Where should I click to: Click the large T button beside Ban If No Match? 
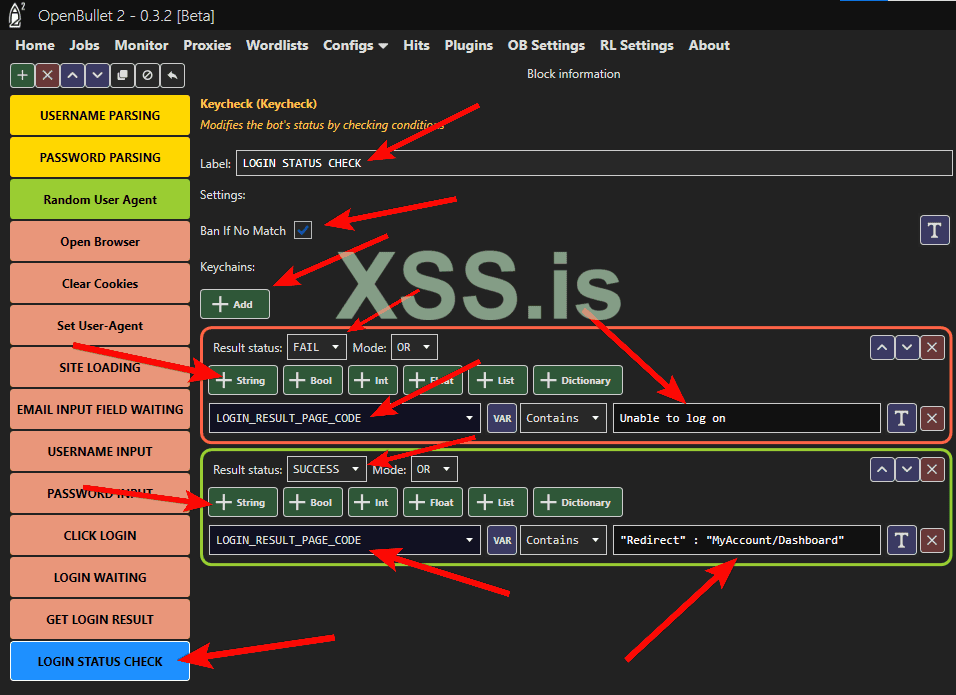(934, 230)
